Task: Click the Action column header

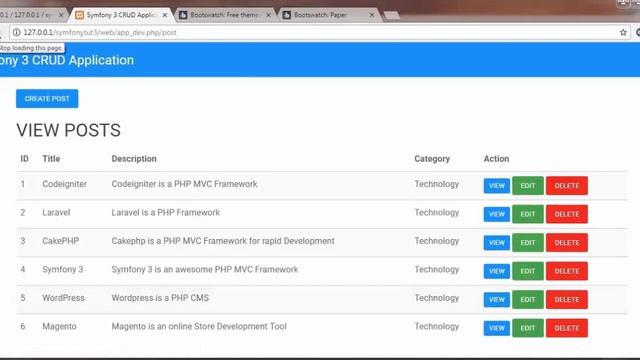Action: pyautogui.click(x=496, y=159)
